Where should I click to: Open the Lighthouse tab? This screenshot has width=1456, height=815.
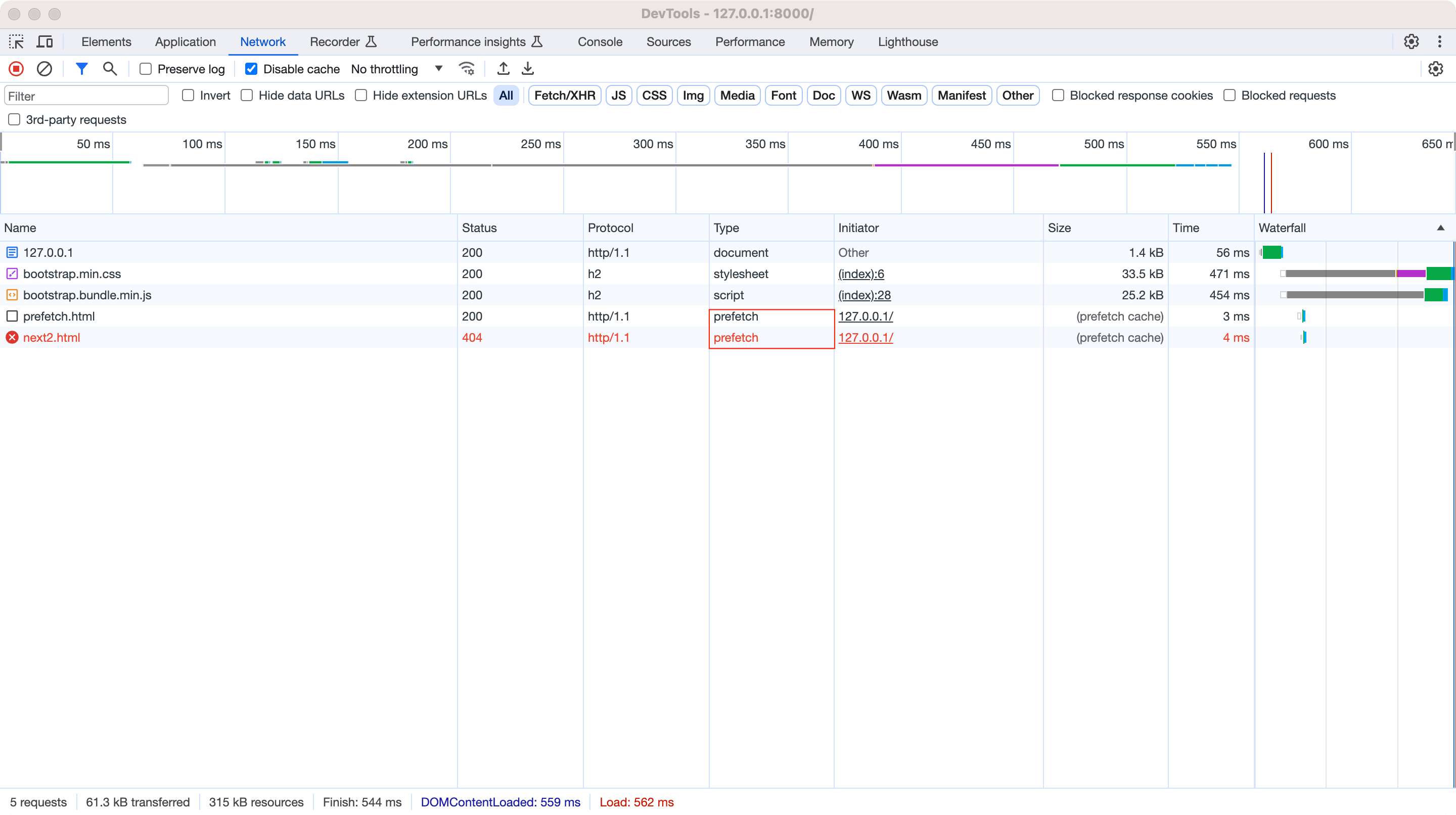point(908,42)
